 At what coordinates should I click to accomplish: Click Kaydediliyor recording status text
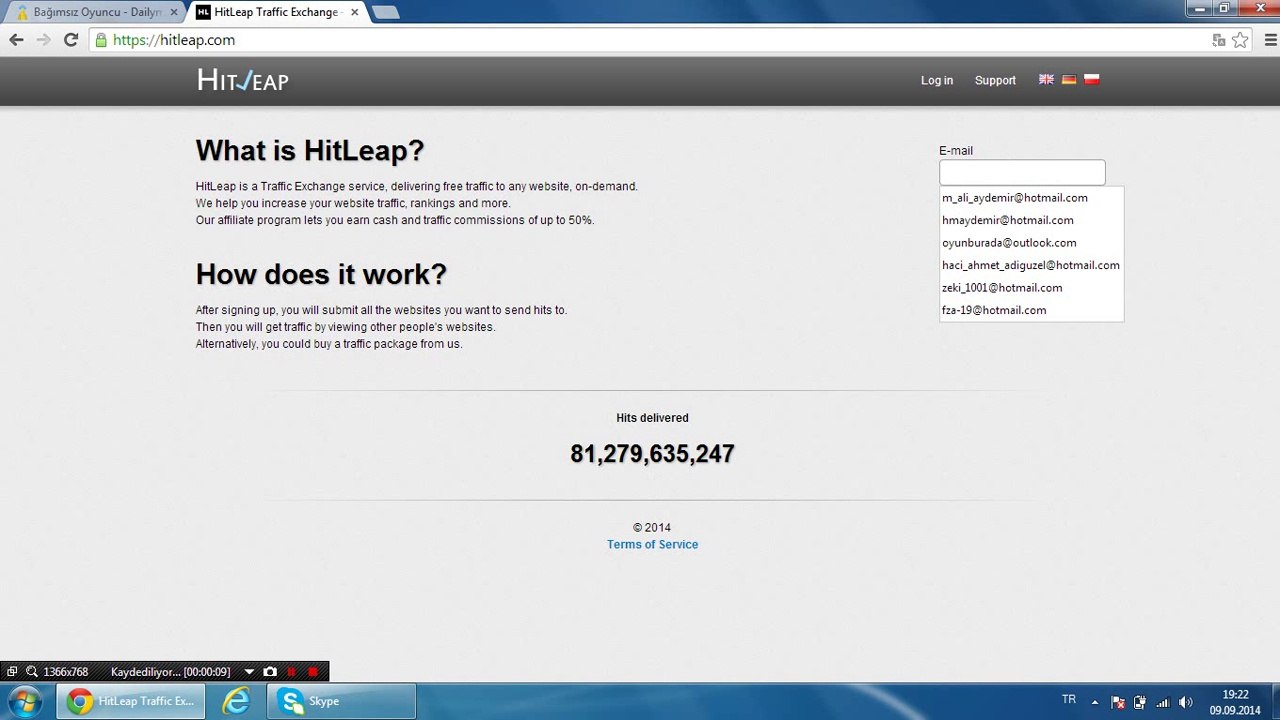coord(170,672)
